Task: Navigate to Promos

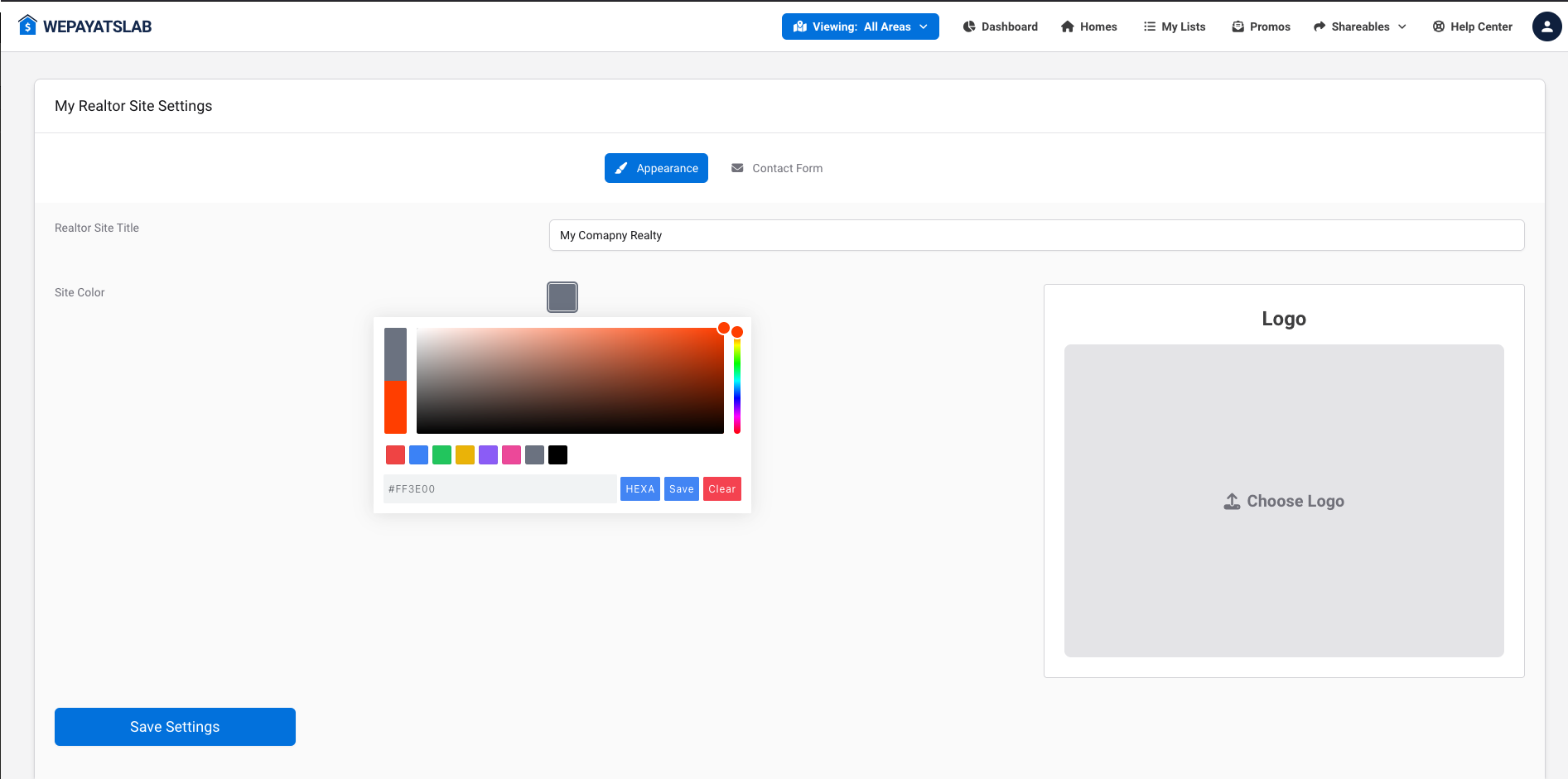Action: (x=1262, y=26)
